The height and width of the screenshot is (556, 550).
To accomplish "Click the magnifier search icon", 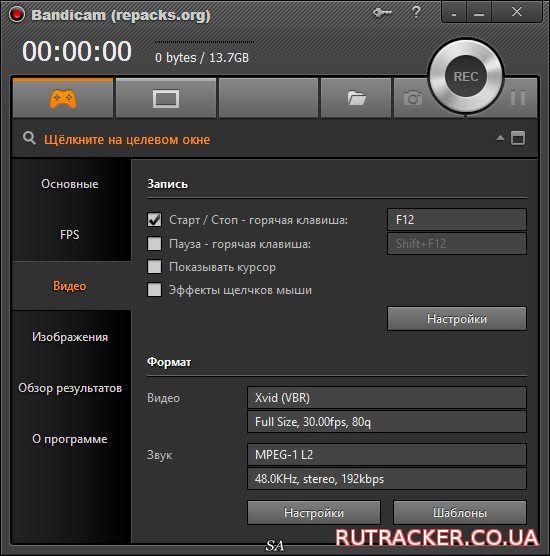I will point(29,138).
